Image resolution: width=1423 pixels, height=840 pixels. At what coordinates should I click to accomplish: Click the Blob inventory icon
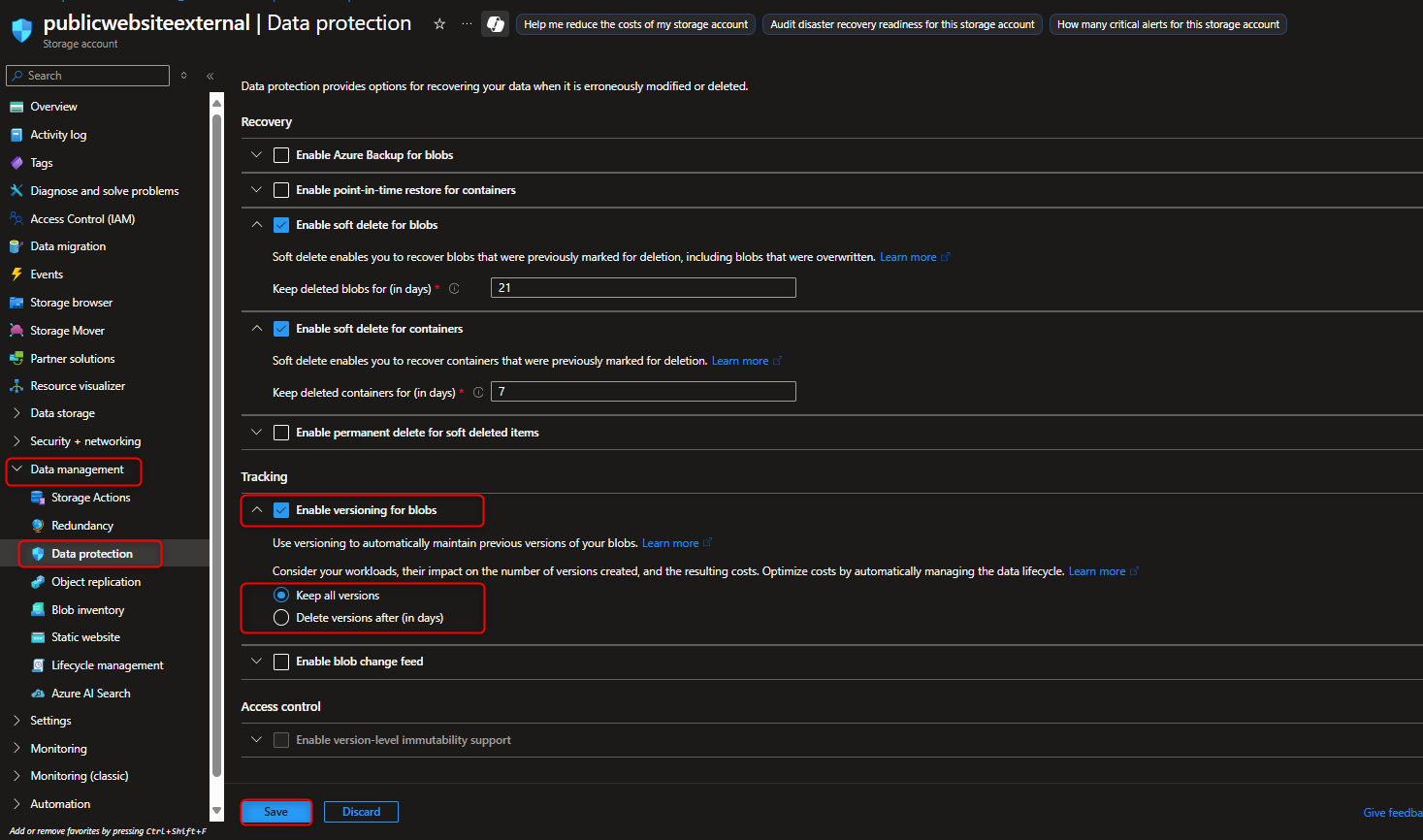pyautogui.click(x=38, y=610)
